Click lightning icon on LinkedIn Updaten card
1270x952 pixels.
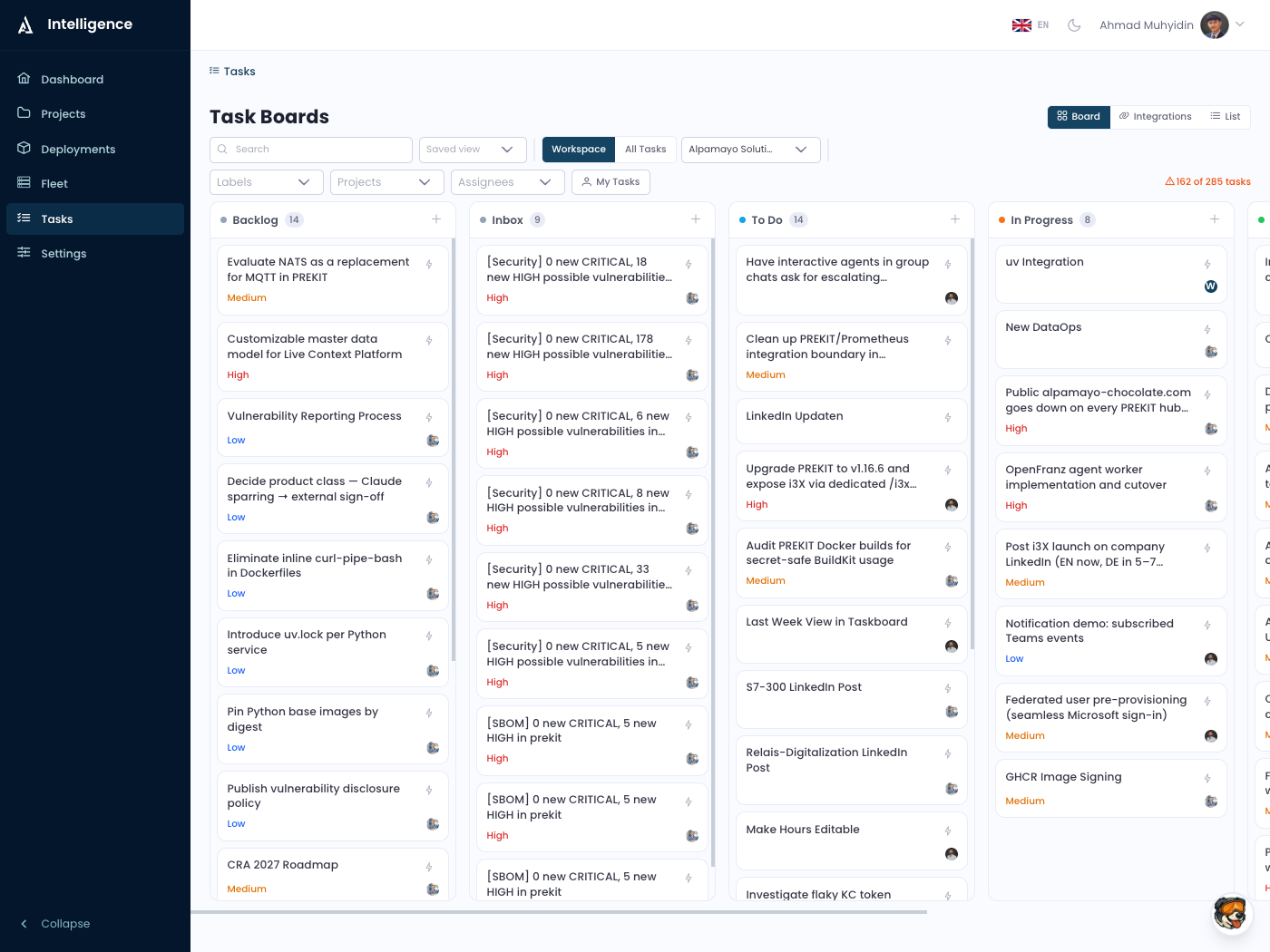[948, 418]
